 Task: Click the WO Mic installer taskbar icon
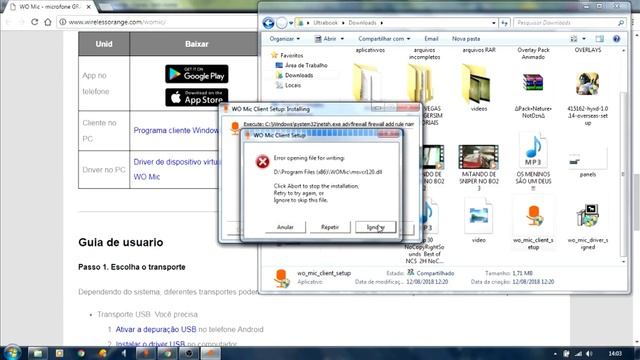pos(211,353)
